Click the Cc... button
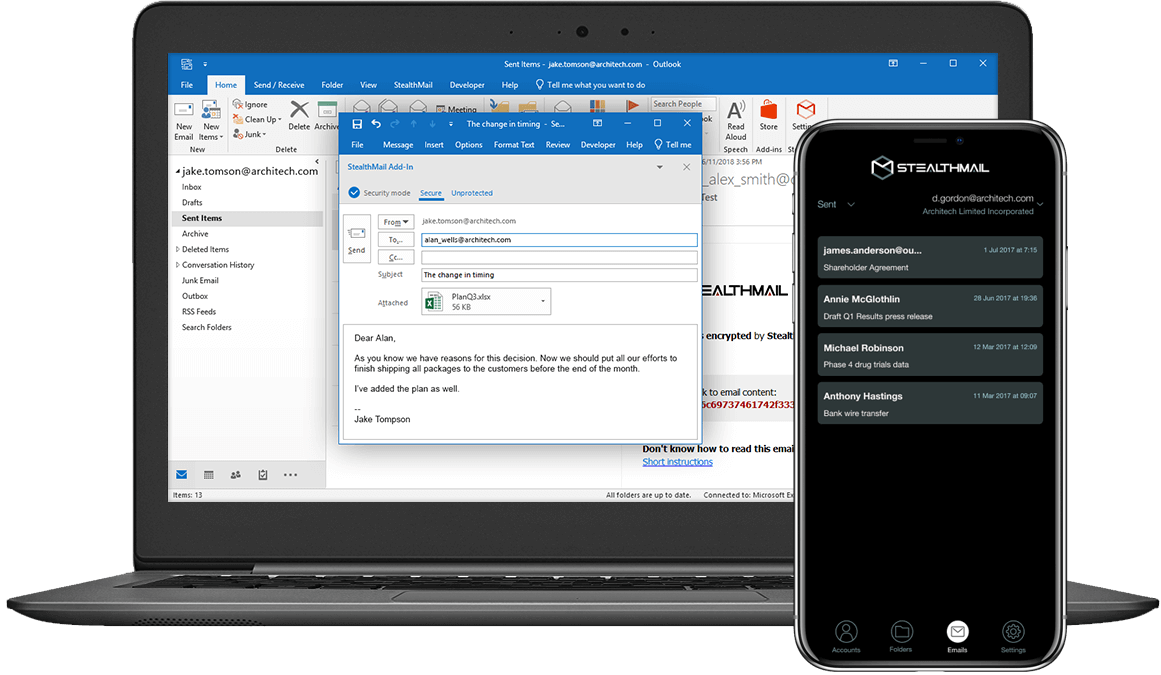 point(395,258)
